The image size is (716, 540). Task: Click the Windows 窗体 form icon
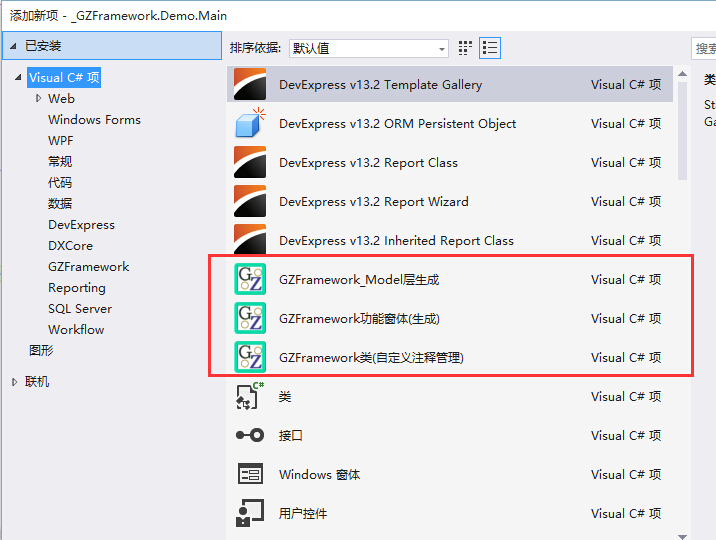click(x=250, y=473)
